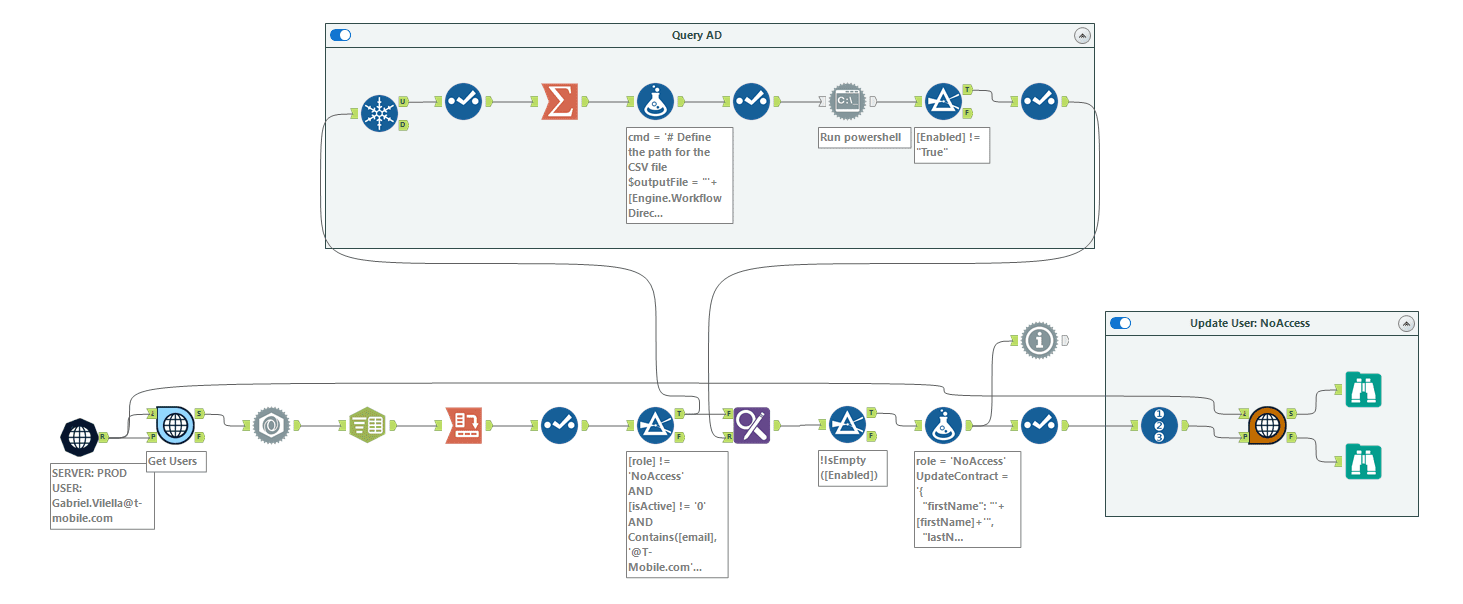The width and height of the screenshot is (1463, 604).
Task: Select the lower Browse binoculars tool
Action: pyautogui.click(x=1362, y=461)
